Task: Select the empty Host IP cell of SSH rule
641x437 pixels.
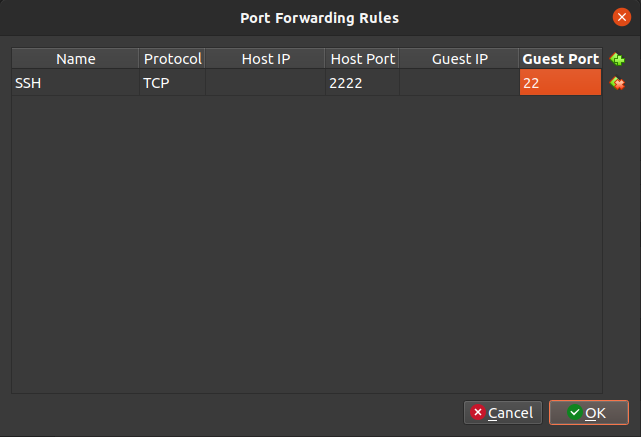Action: (265, 83)
